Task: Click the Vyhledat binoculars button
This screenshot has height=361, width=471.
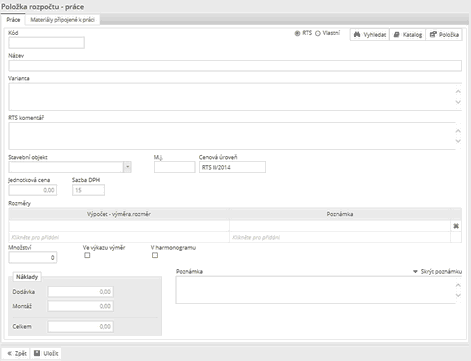Action: (370, 35)
